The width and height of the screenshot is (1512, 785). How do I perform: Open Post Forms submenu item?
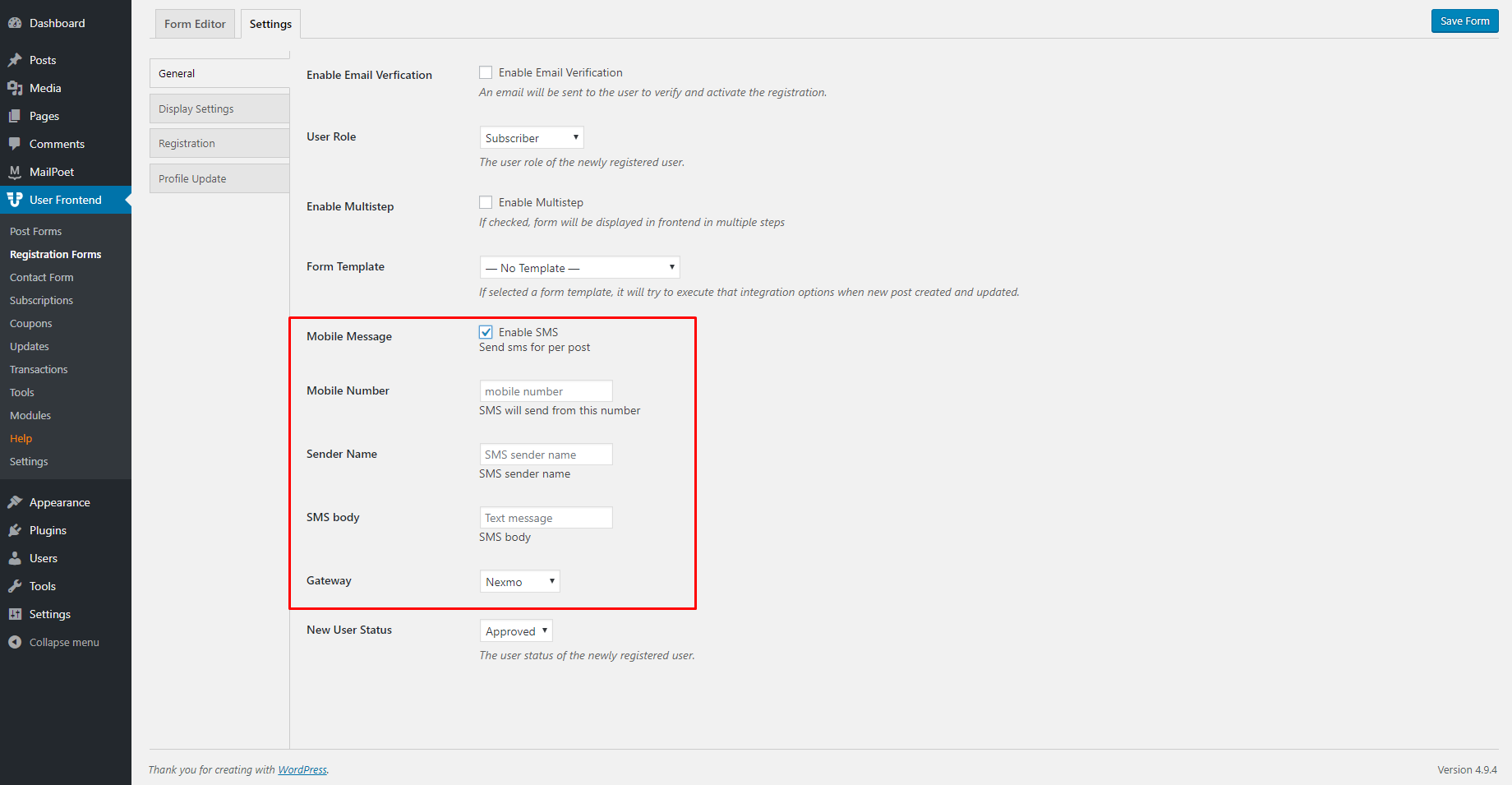[x=35, y=232]
